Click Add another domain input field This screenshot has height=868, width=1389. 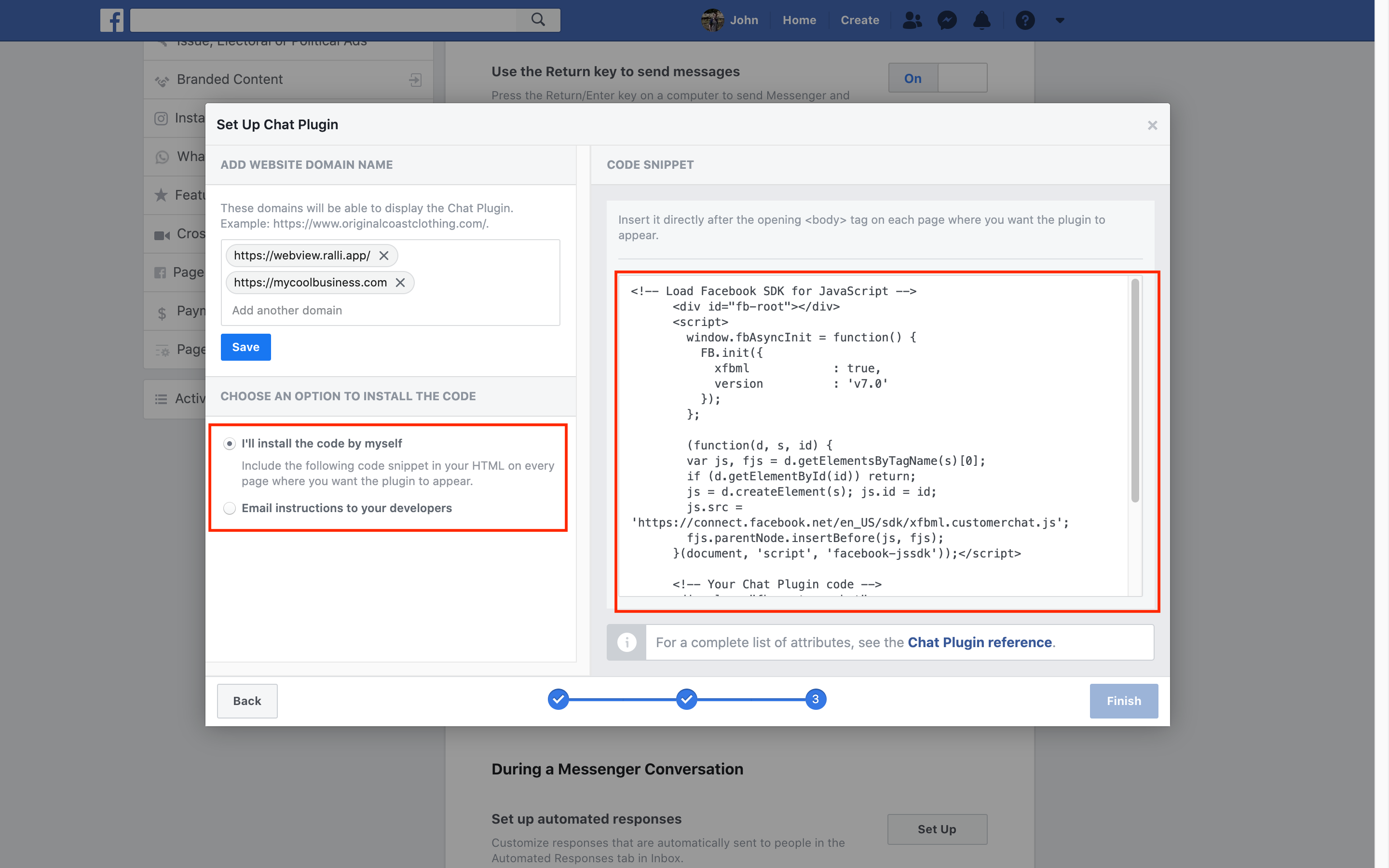click(288, 310)
